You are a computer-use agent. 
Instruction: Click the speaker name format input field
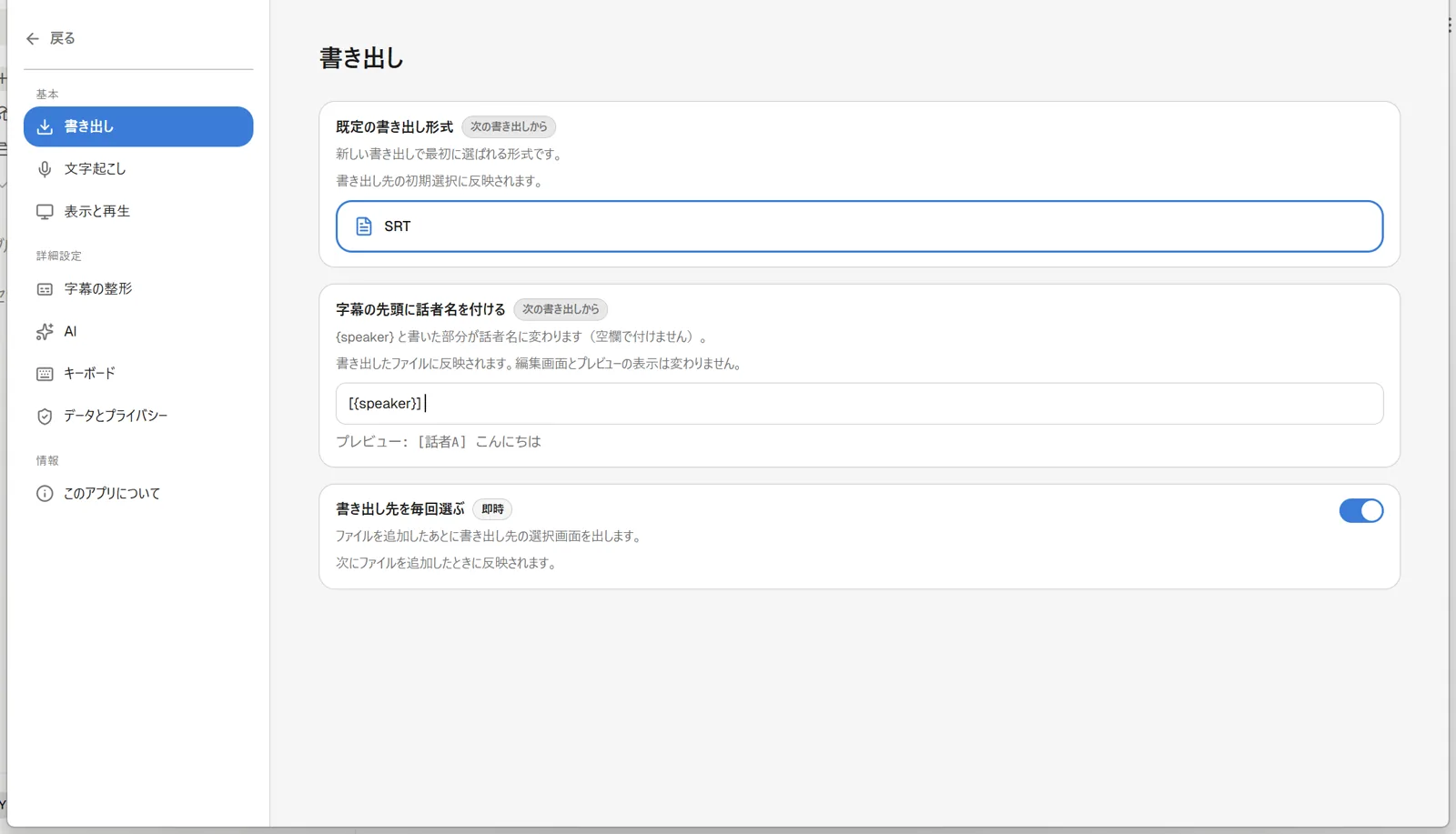pos(859,404)
